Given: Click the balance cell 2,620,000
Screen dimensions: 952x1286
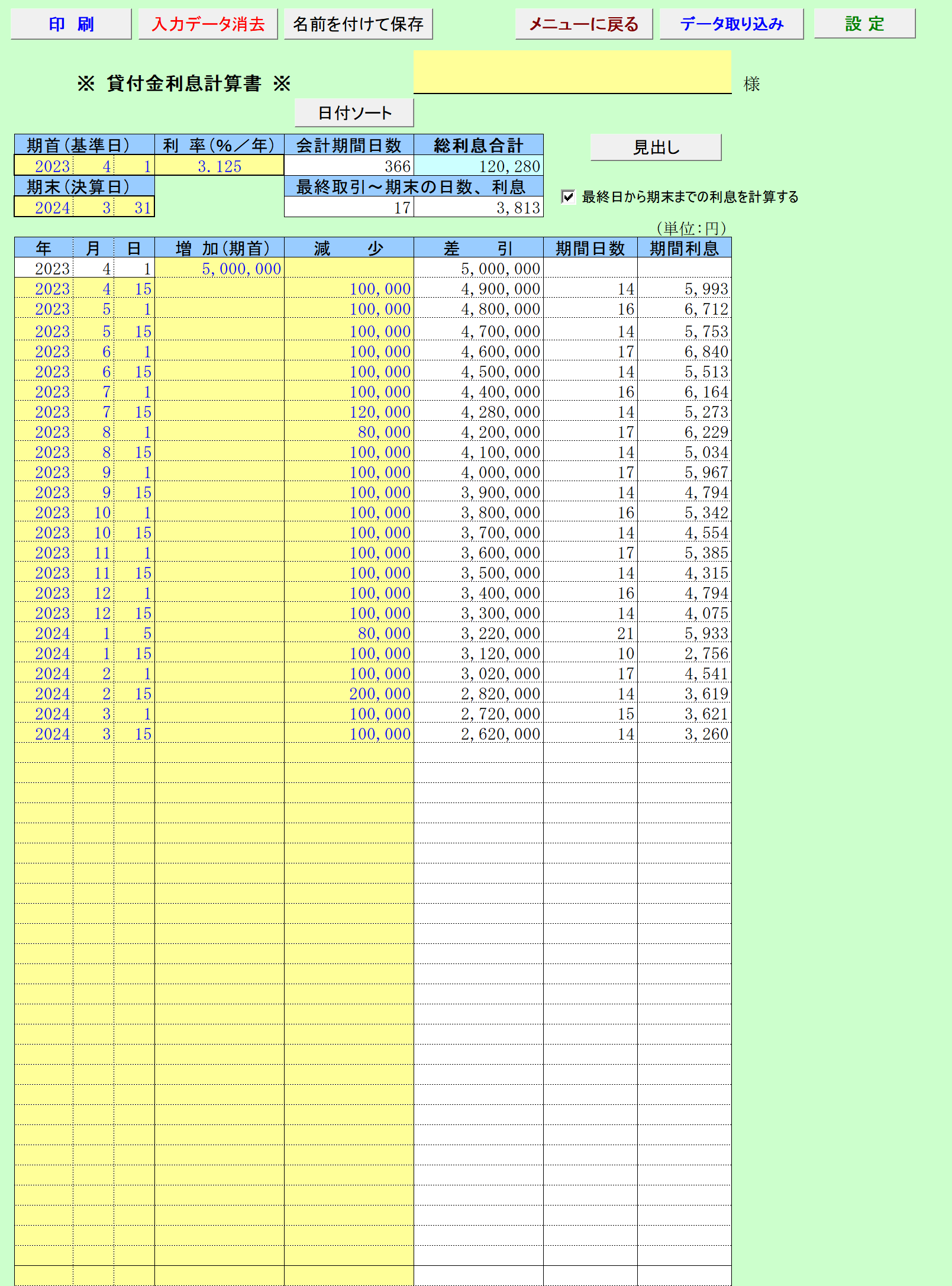Looking at the screenshot, I should (479, 734).
